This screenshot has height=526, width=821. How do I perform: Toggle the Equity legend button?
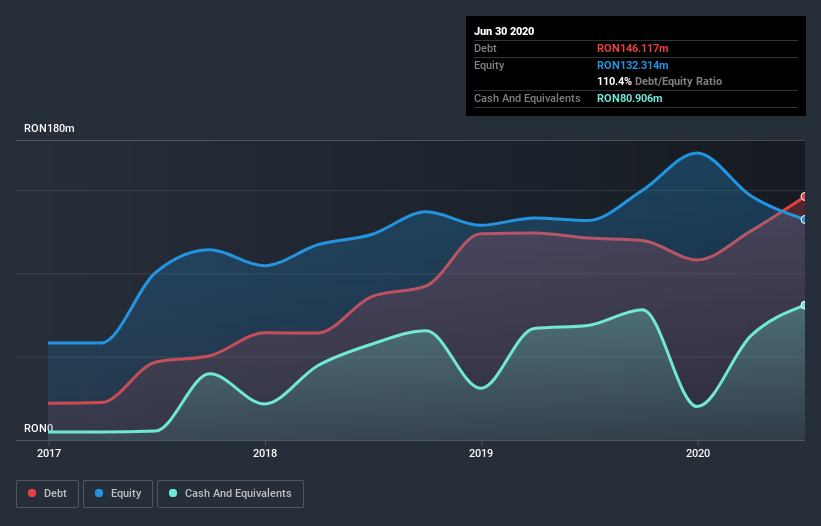118,494
